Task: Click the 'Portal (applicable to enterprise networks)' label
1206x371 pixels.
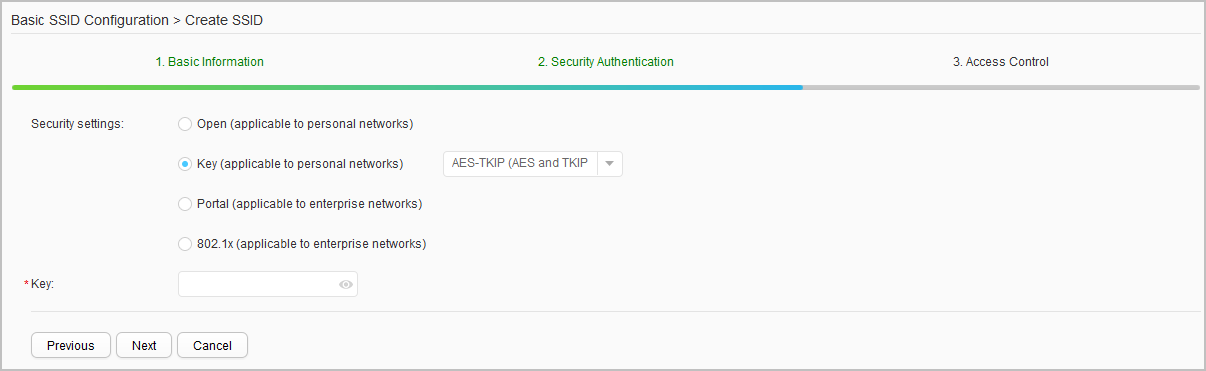Action: [310, 204]
